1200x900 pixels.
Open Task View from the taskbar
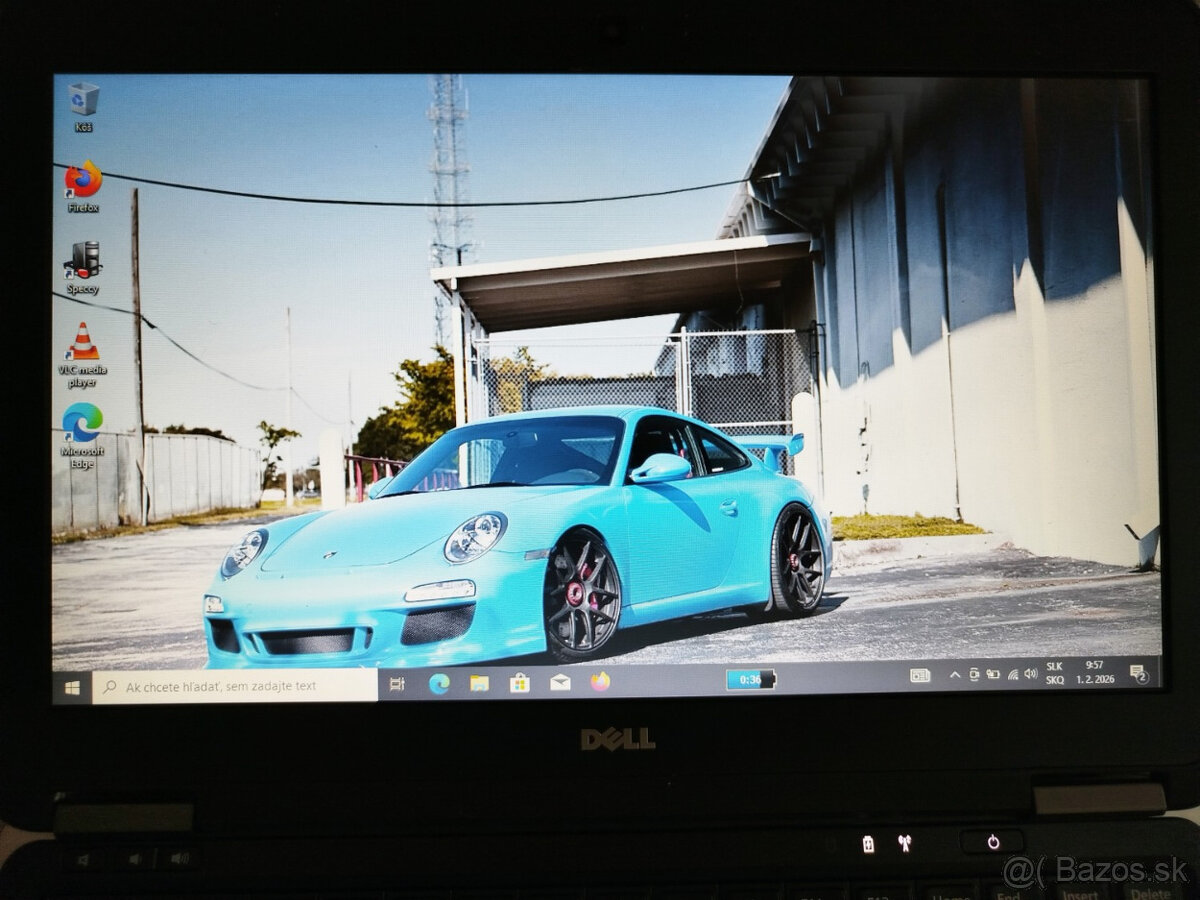[397, 684]
